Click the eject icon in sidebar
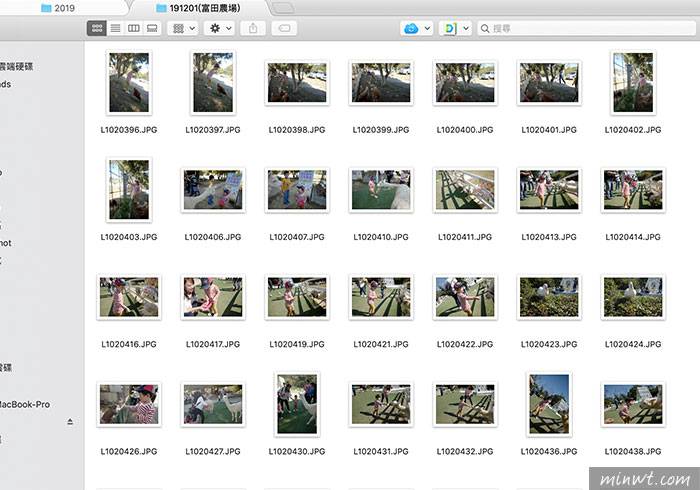This screenshot has width=700, height=490. (x=70, y=422)
